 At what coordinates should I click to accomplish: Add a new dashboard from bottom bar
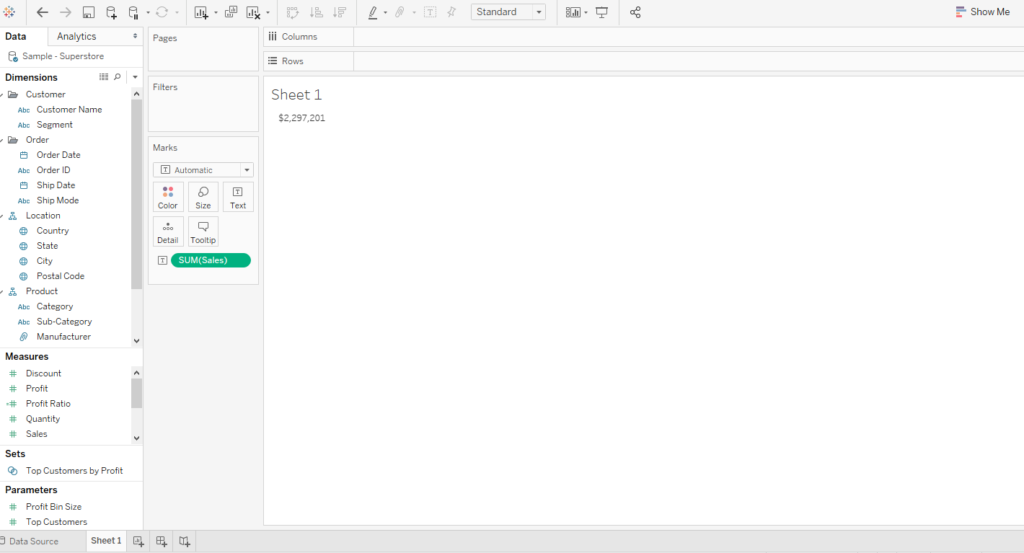click(x=161, y=541)
